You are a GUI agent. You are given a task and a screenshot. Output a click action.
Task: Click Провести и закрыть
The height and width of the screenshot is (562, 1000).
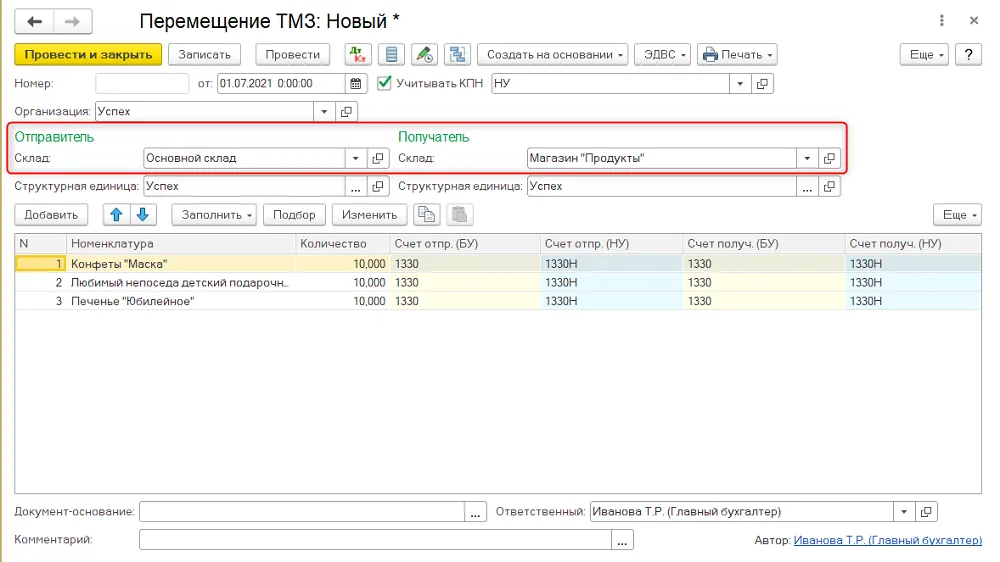[x=88, y=55]
